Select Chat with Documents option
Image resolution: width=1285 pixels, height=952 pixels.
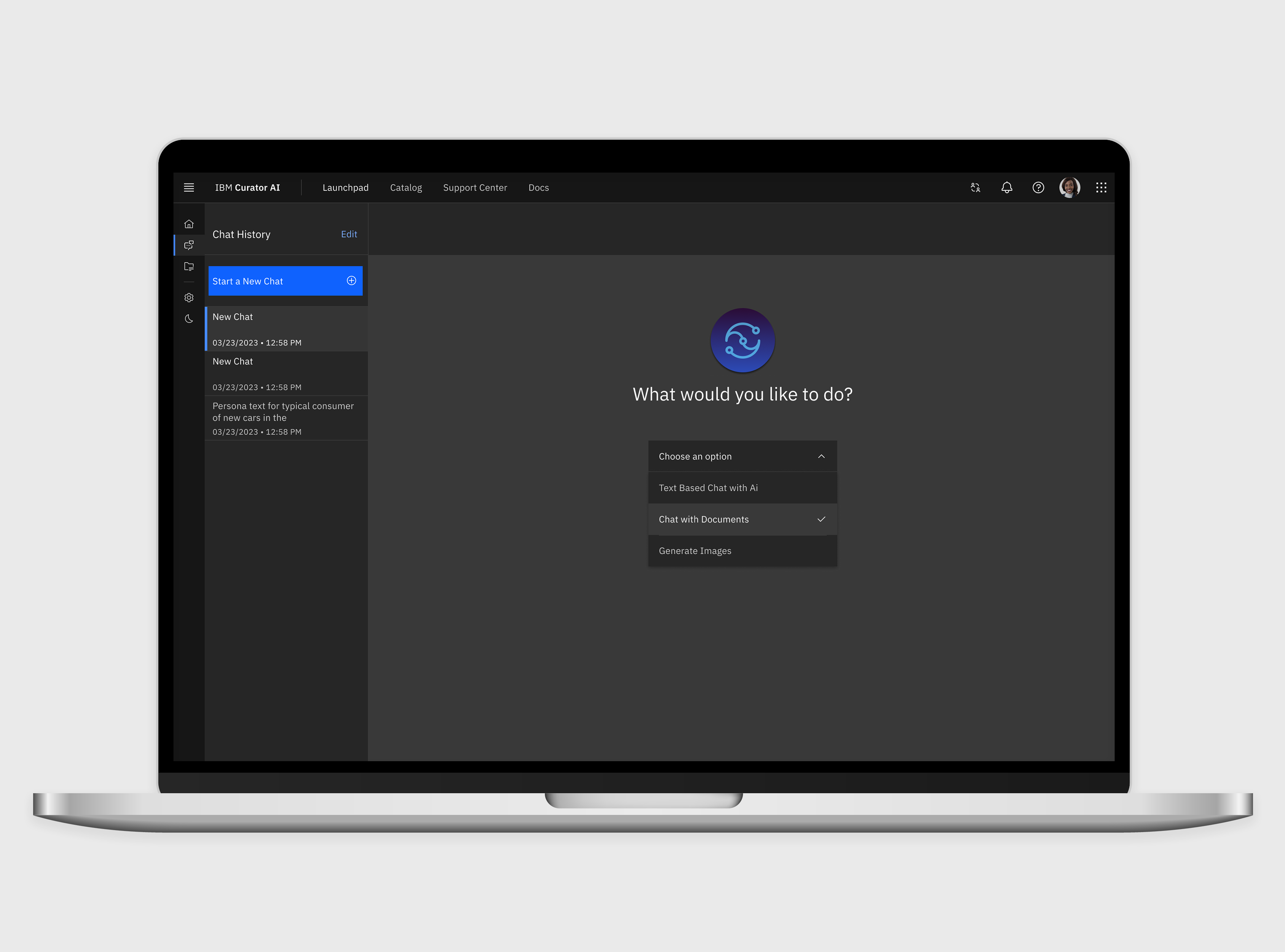(742, 519)
